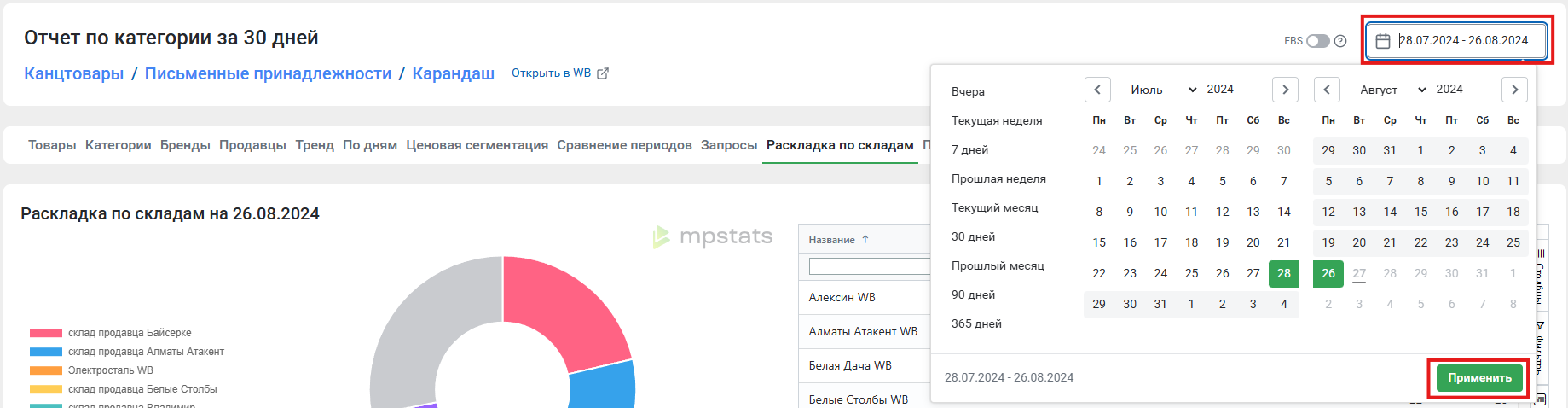The image size is (1568, 408).
Task: Click the external link icon by Открыть в WB
Action: pyautogui.click(x=603, y=73)
